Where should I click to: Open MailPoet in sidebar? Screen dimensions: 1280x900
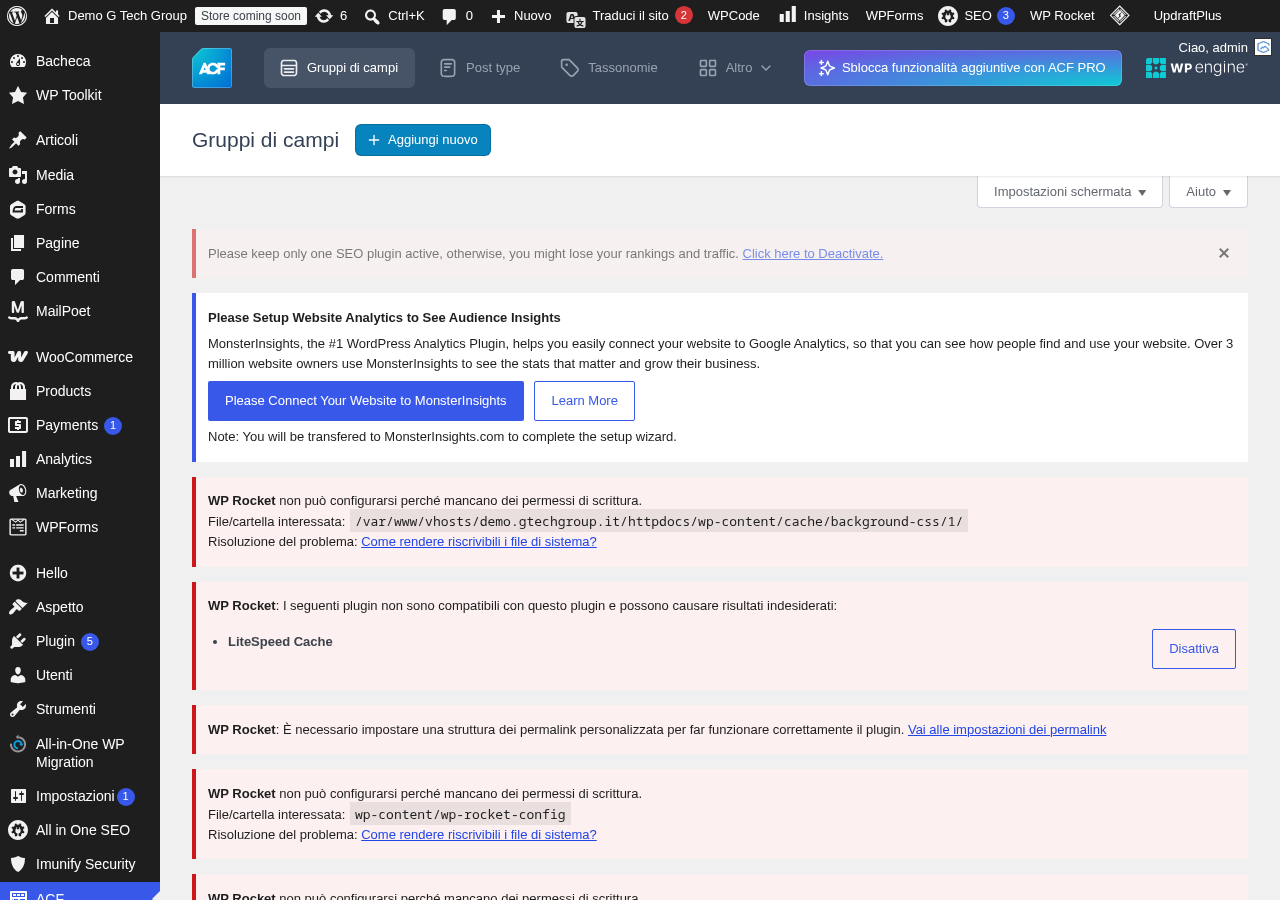[x=80, y=311]
